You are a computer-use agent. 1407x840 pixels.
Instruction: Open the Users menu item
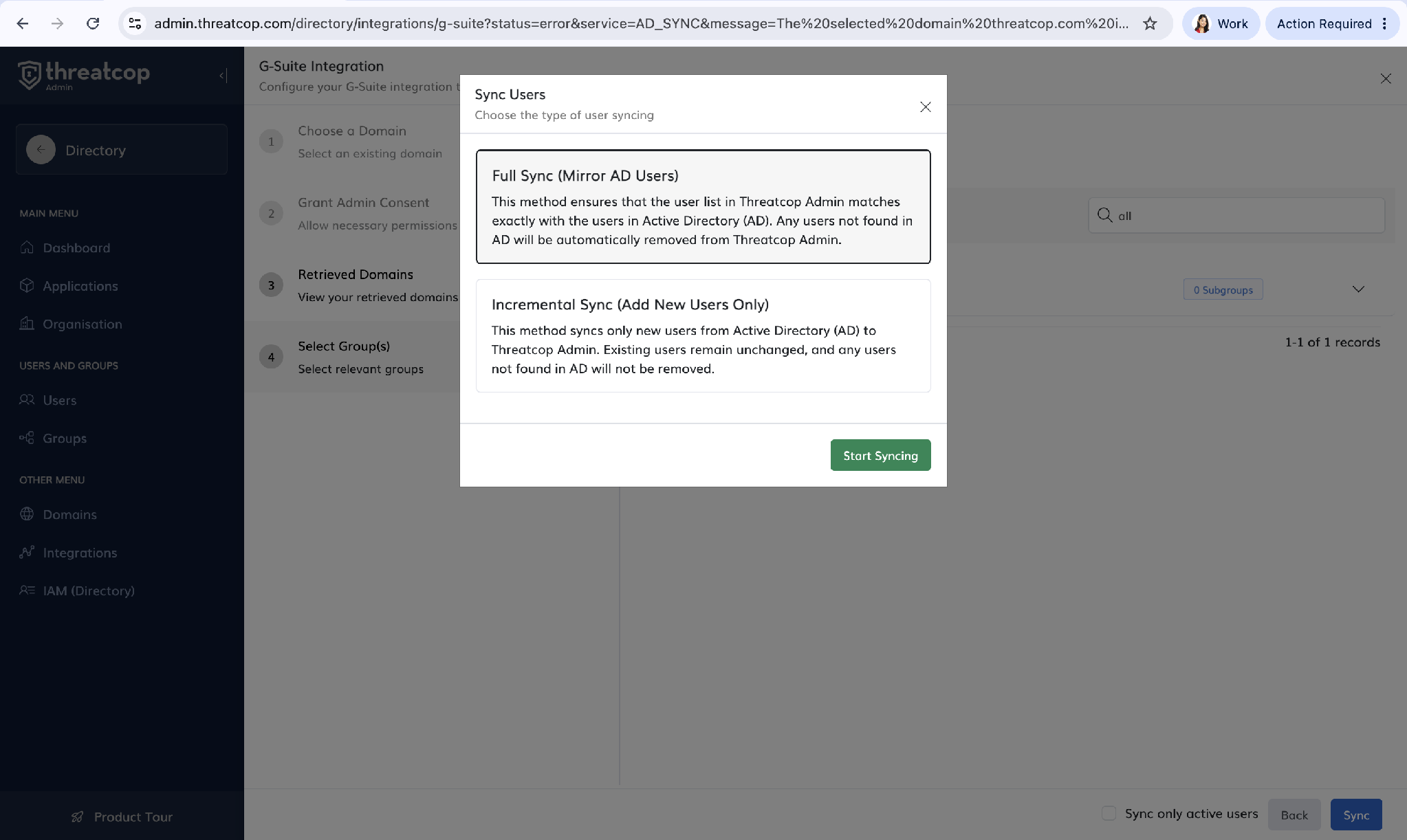(x=60, y=400)
